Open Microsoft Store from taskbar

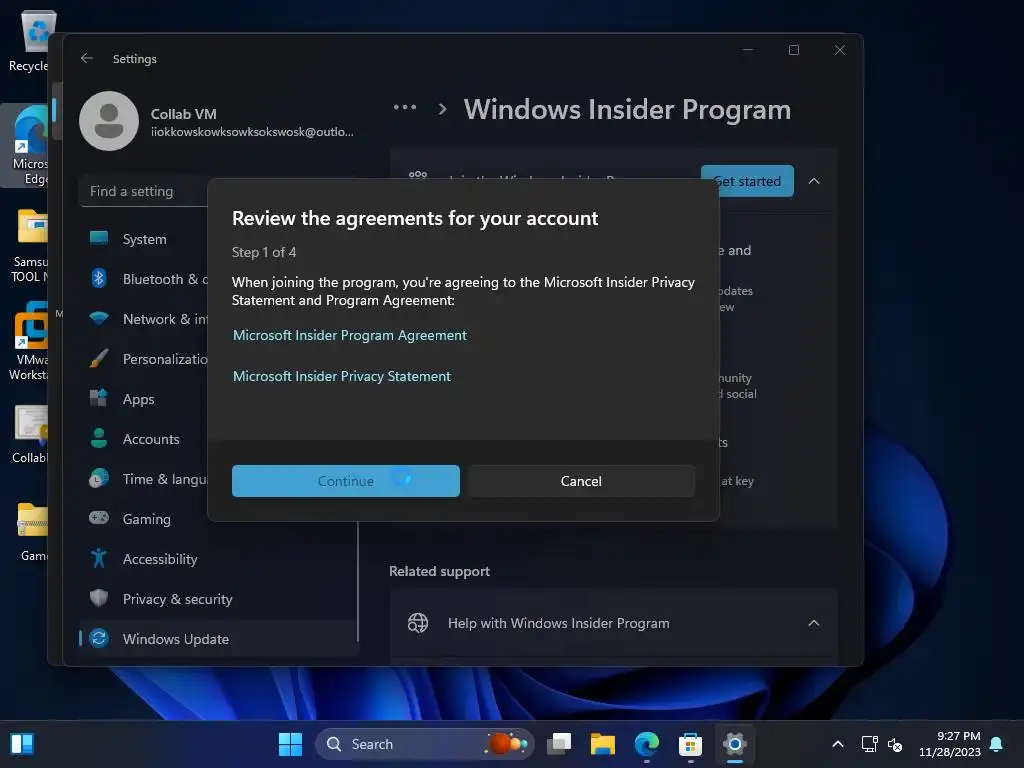coord(690,744)
